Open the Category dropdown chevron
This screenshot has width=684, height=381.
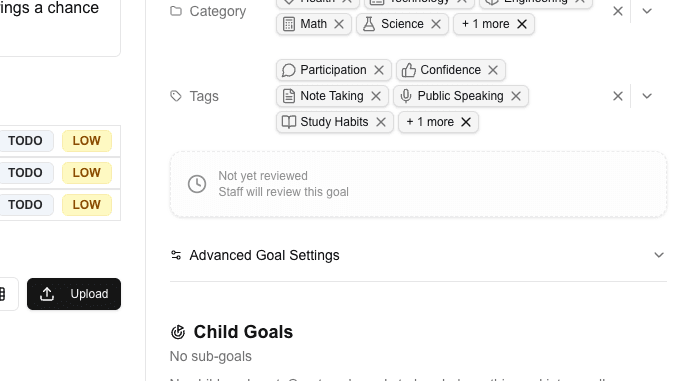[647, 11]
